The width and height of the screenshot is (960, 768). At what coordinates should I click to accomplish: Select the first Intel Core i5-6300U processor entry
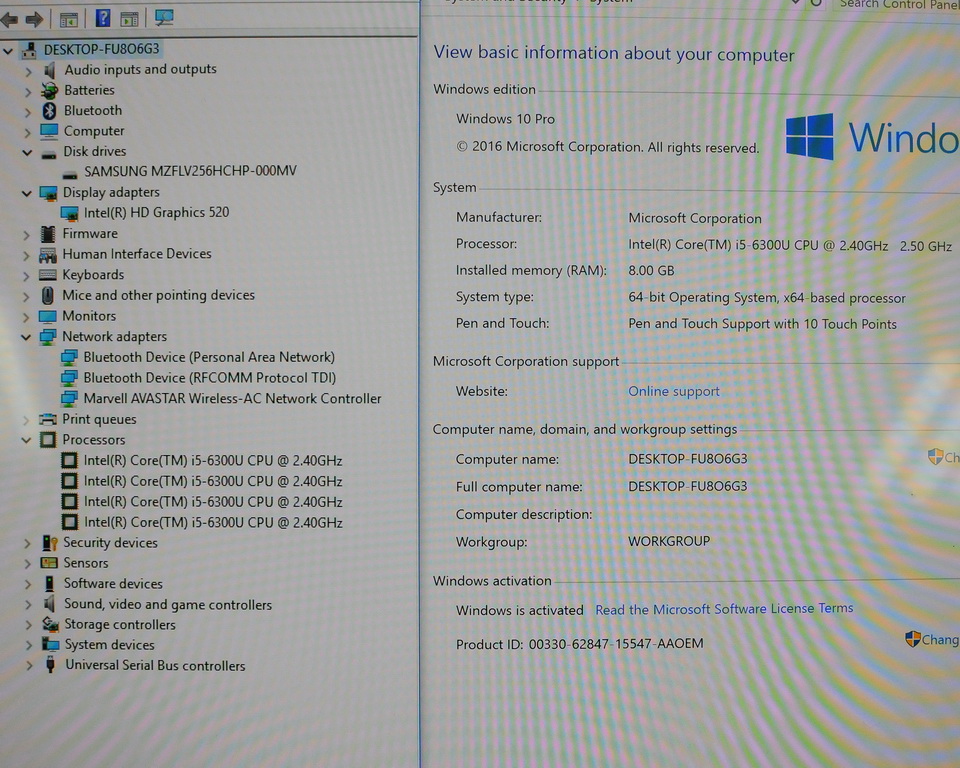[212, 461]
